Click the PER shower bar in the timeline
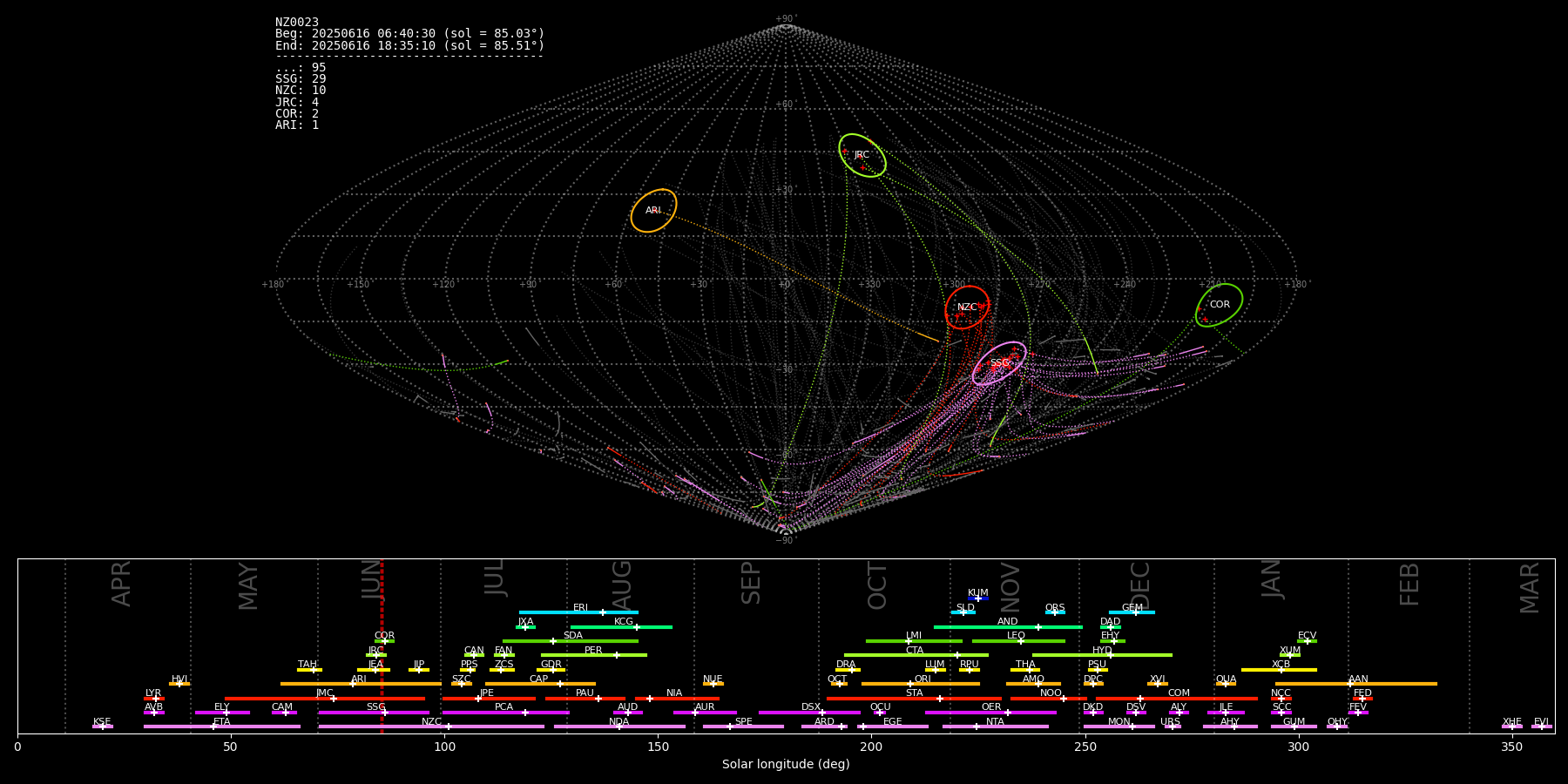Viewport: 1568px width, 784px height. [594, 655]
